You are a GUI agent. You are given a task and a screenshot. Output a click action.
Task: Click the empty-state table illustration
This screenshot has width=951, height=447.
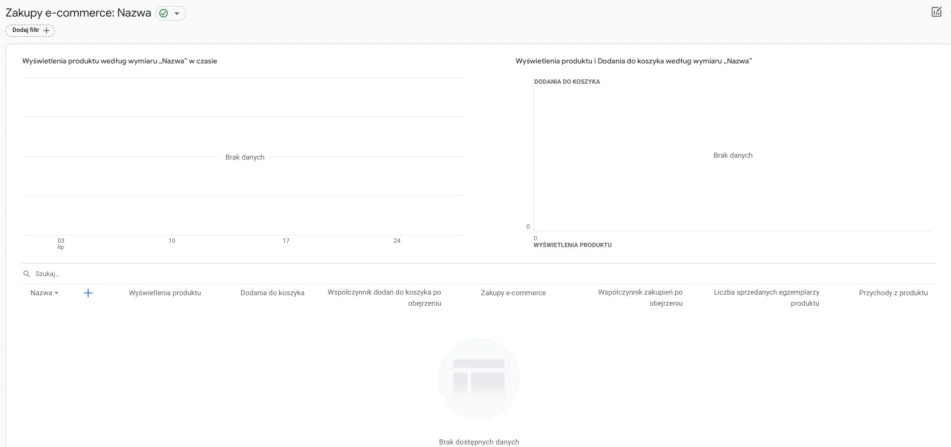[478, 379]
